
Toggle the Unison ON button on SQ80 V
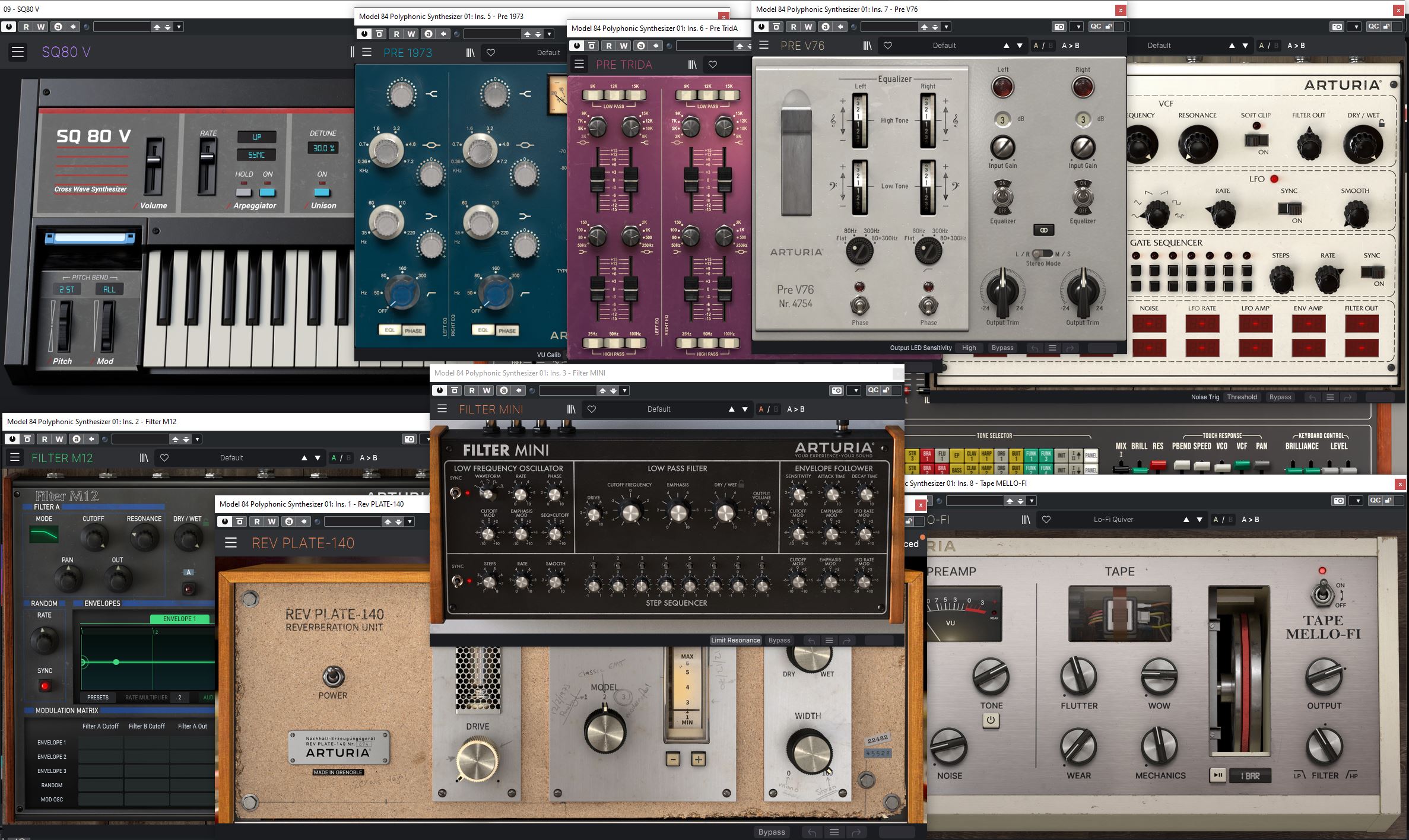322,192
